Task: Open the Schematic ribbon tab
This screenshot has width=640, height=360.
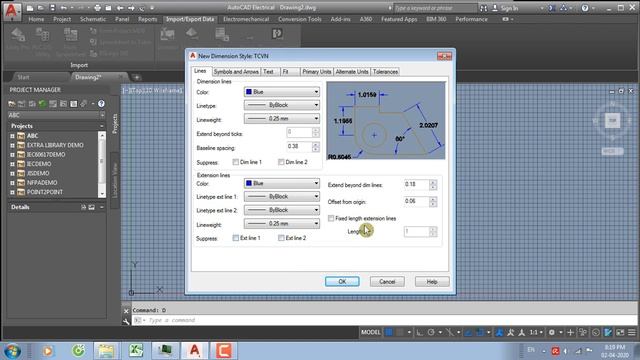Action: click(x=93, y=19)
